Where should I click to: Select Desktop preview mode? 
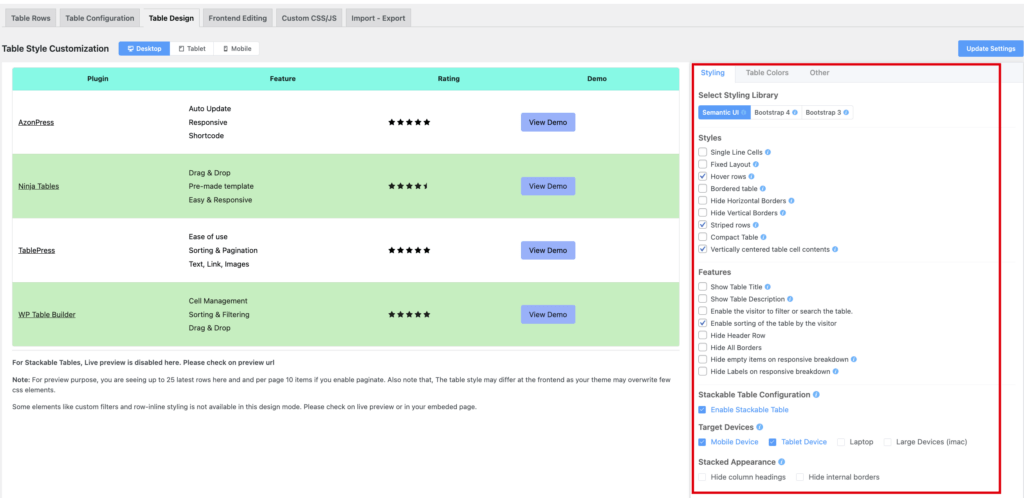click(144, 48)
